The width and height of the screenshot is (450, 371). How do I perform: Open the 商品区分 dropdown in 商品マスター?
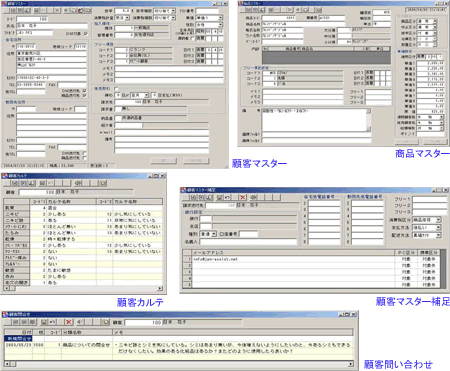[435, 21]
